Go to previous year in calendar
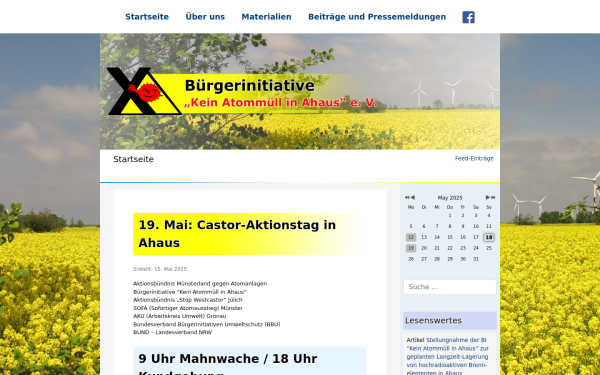The width and height of the screenshot is (600, 375). pyautogui.click(x=407, y=197)
